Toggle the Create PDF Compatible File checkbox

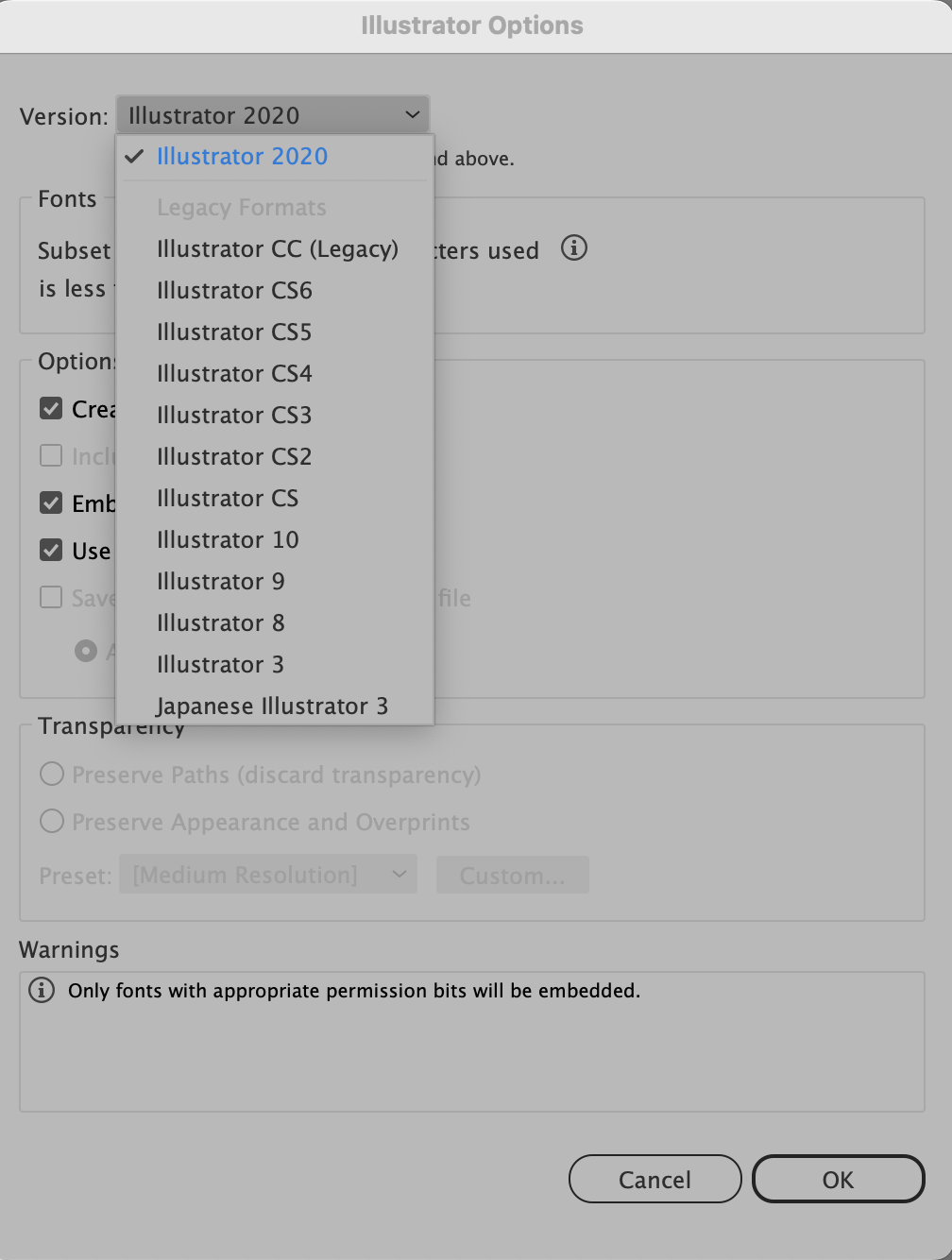click(x=51, y=409)
